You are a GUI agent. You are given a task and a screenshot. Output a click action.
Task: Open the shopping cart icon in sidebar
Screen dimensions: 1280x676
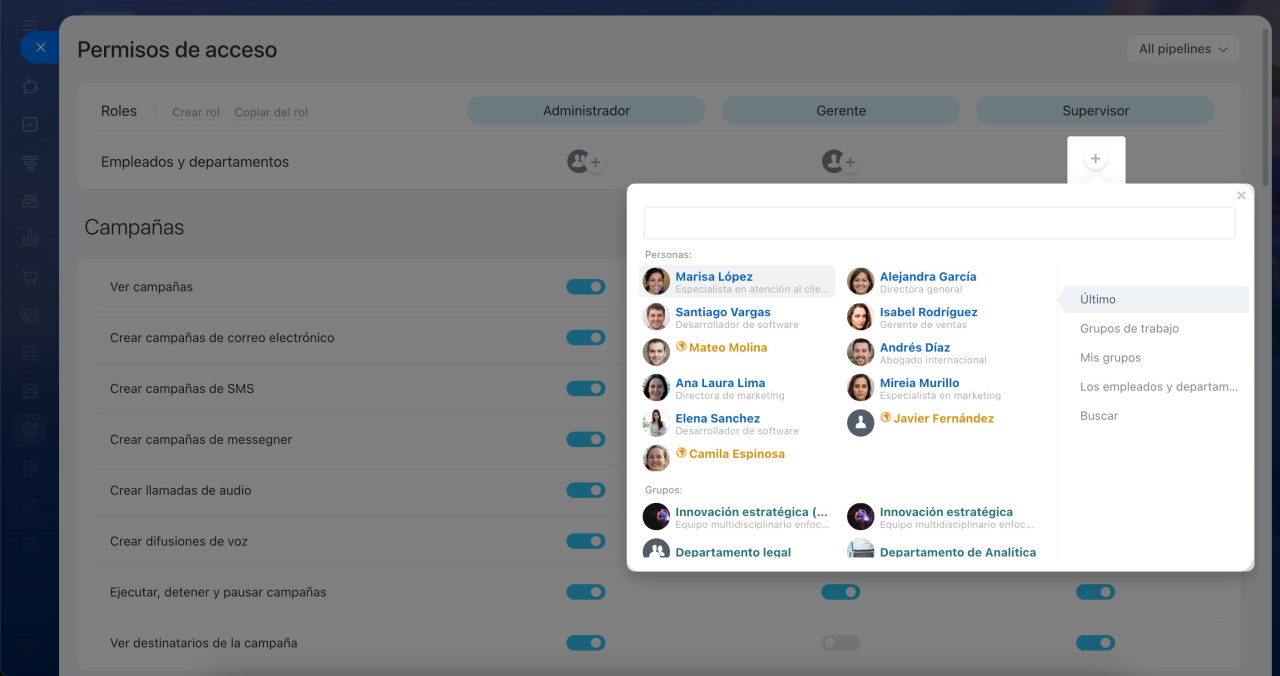coord(30,277)
